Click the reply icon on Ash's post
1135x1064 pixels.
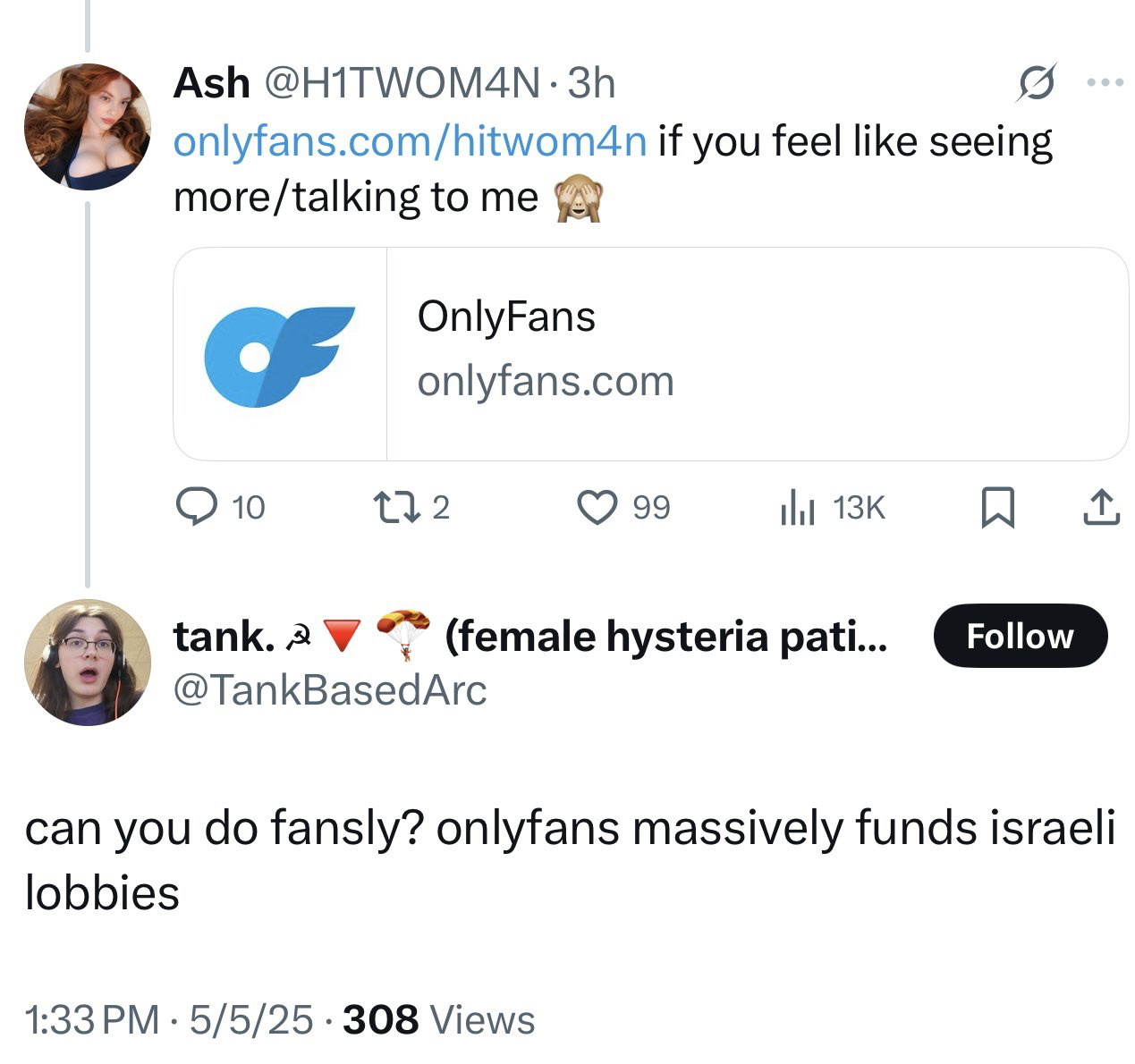191,508
